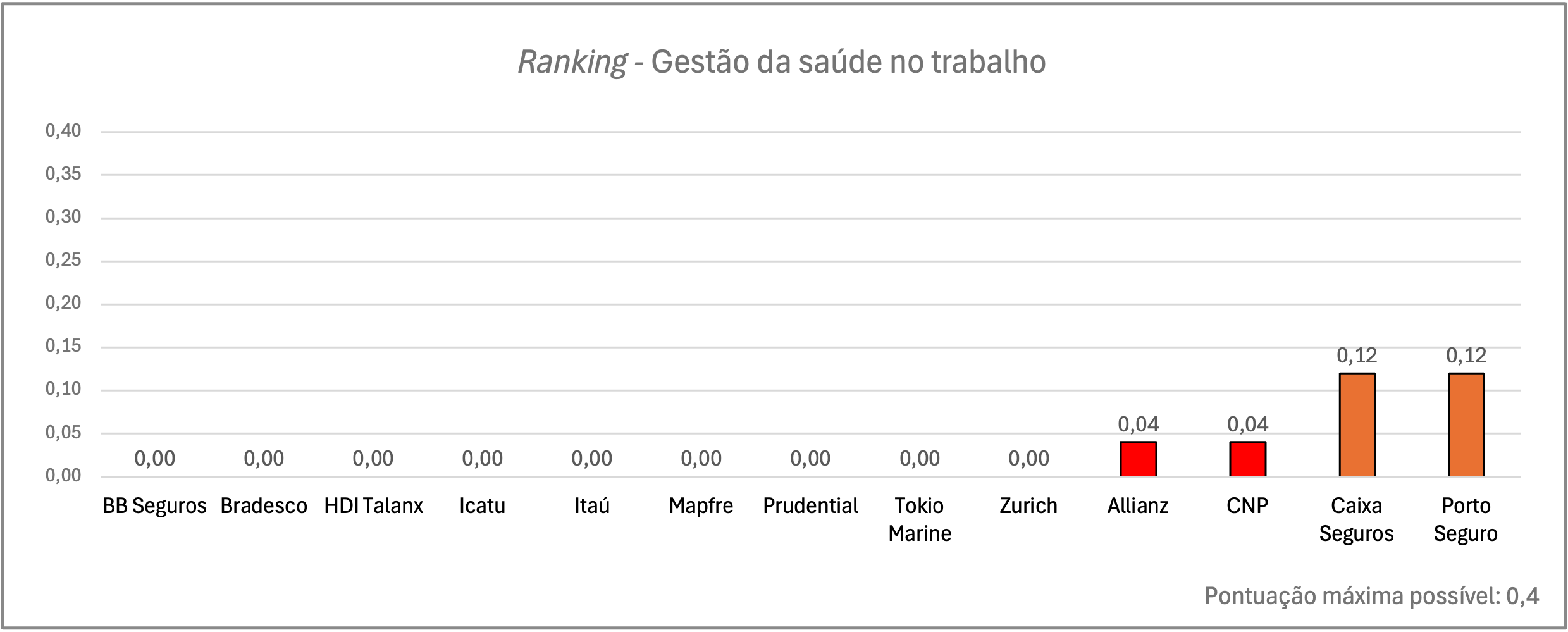Click the Tokio Marine category label
The image size is (1568, 632).
[920, 519]
